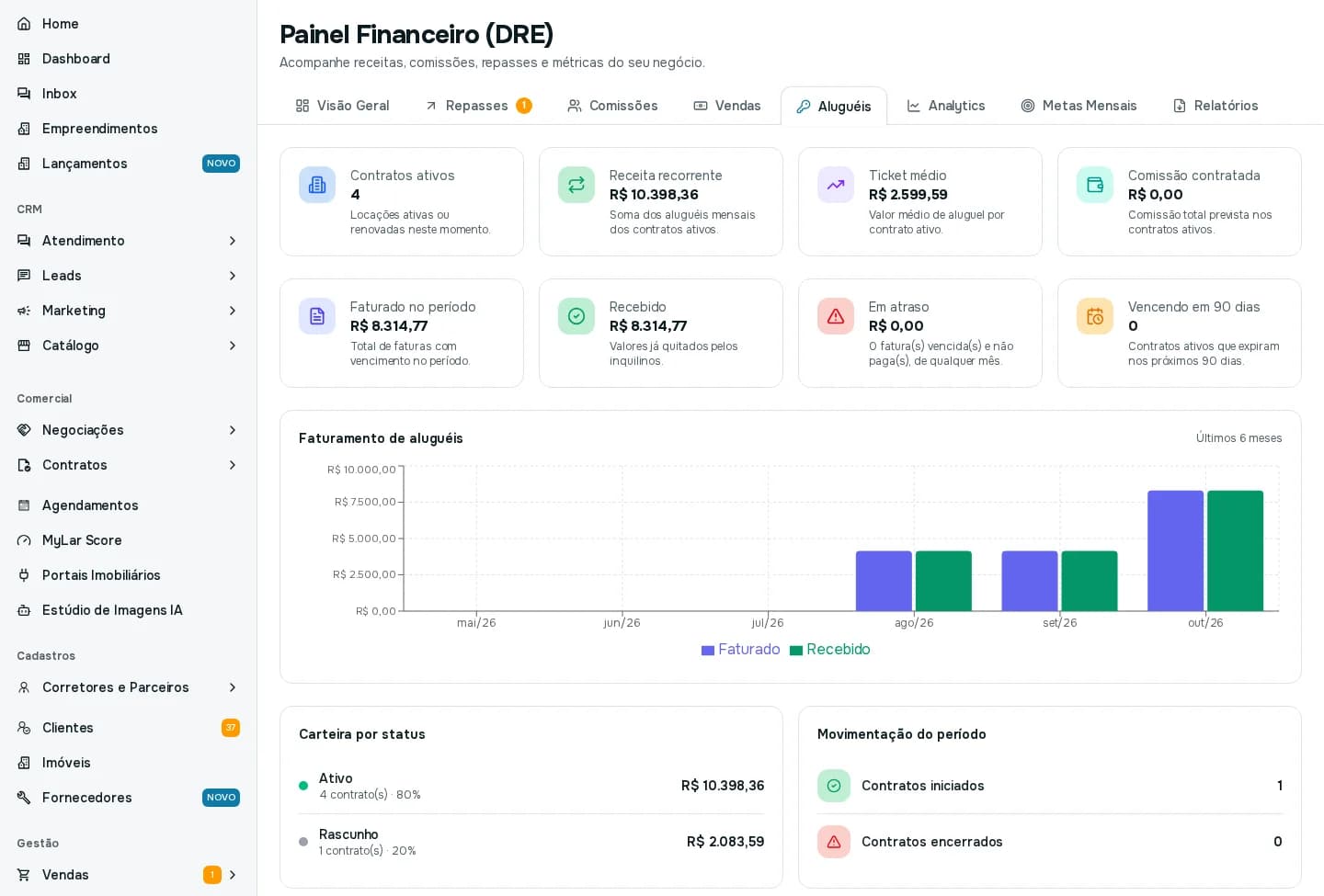This screenshot has height=896, width=1324.
Task: Click the Rascunho value R$ 2.083,59
Action: (x=725, y=842)
